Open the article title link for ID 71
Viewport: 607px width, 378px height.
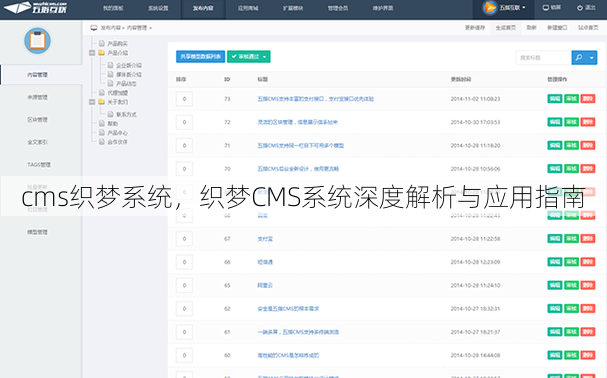300,146
